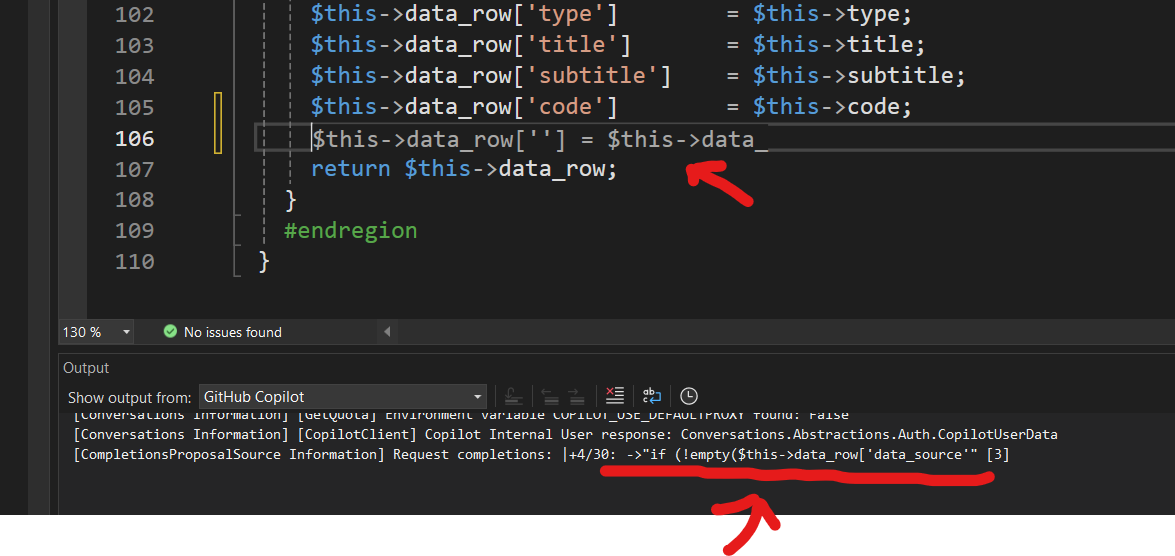
Task: Click the return keyword on line 107
Action: (350, 169)
